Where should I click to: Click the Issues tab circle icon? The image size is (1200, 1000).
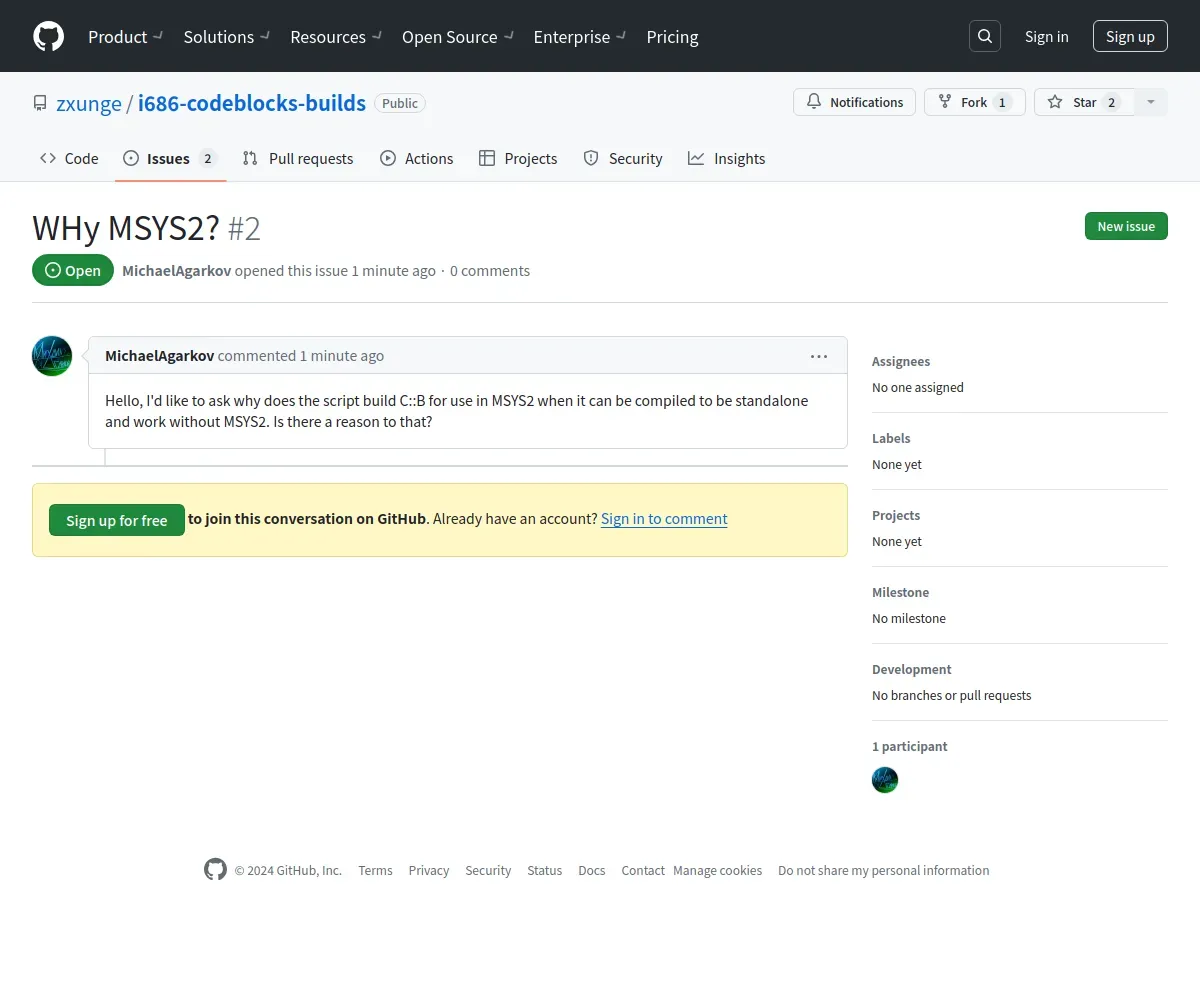[x=131, y=158]
